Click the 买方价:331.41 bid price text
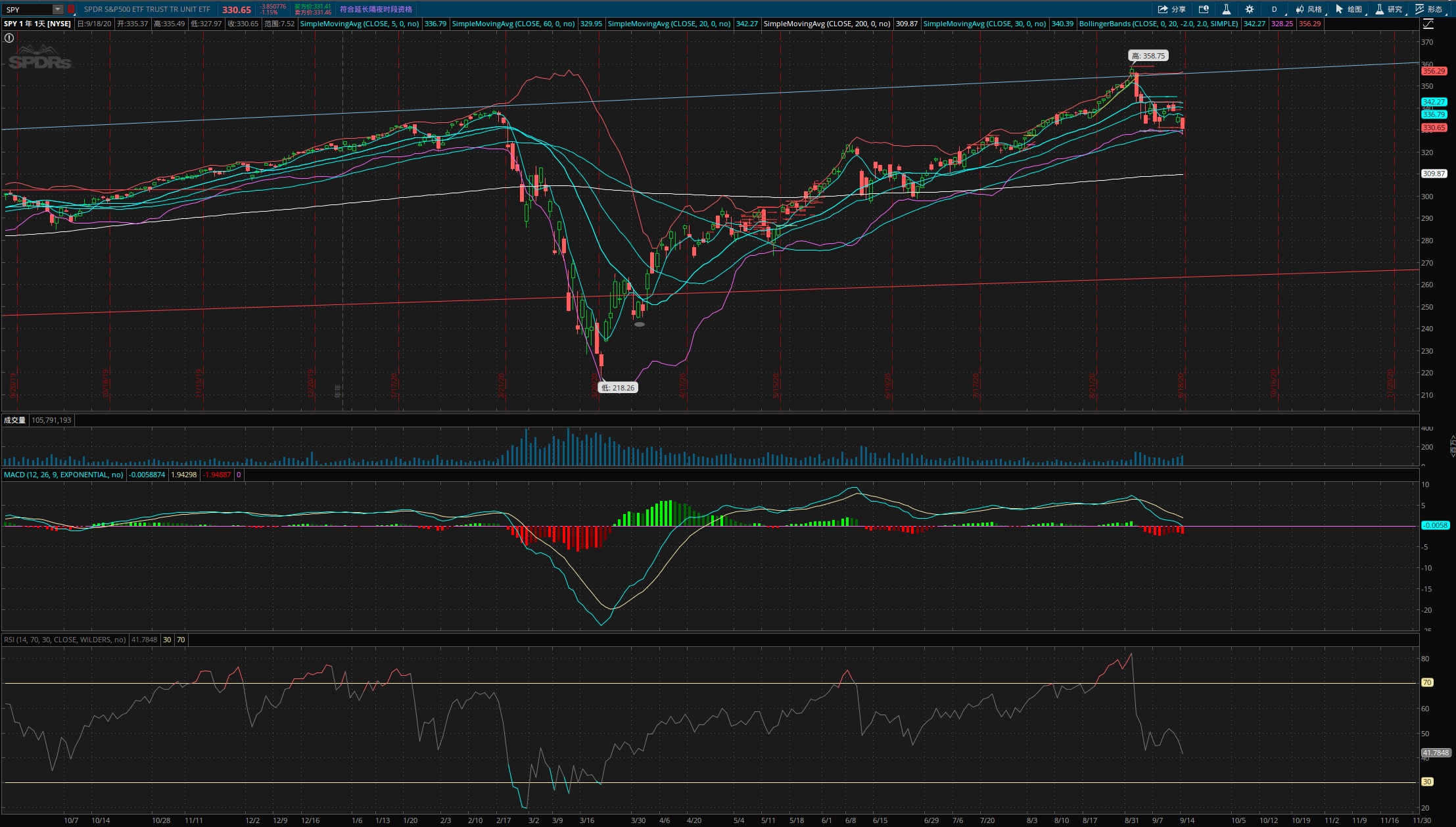Viewport: 1456px width, 827px height. pyautogui.click(x=313, y=7)
